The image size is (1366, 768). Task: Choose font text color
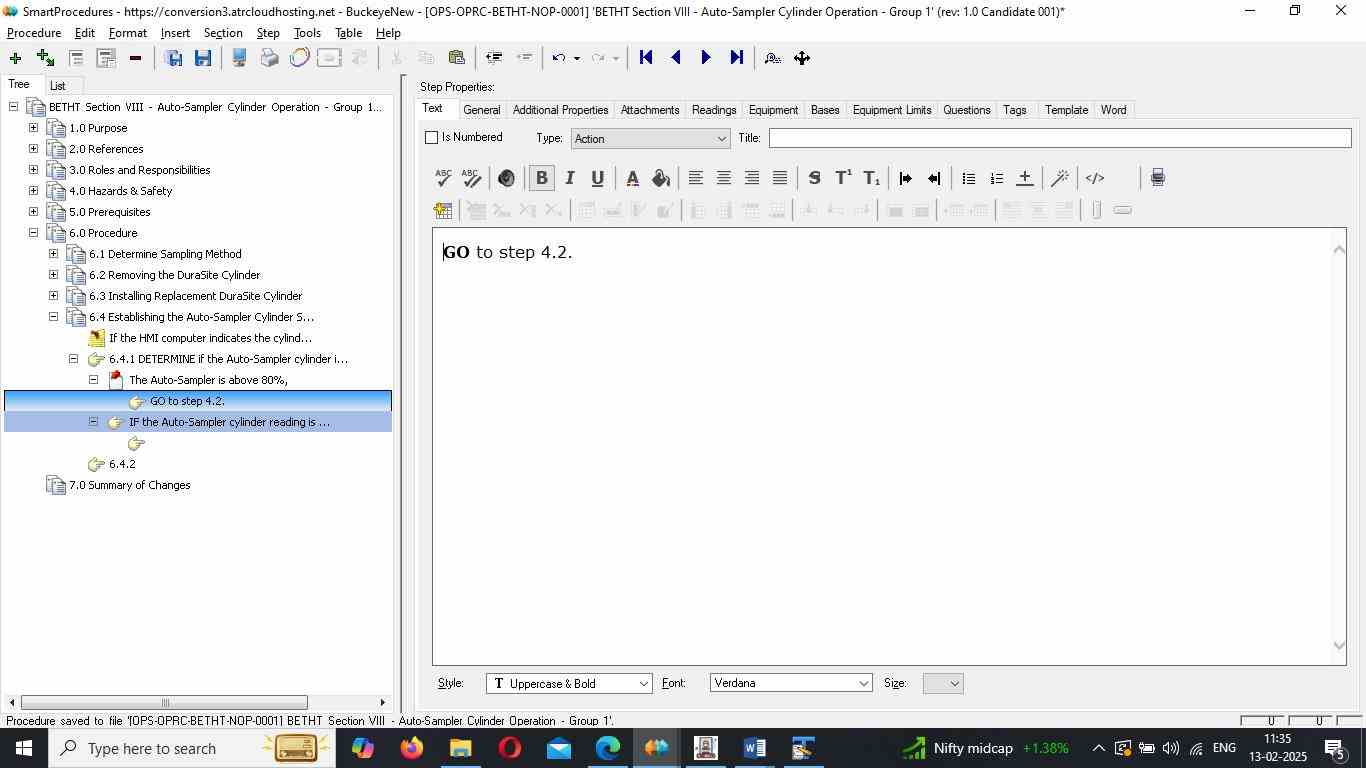(x=632, y=178)
